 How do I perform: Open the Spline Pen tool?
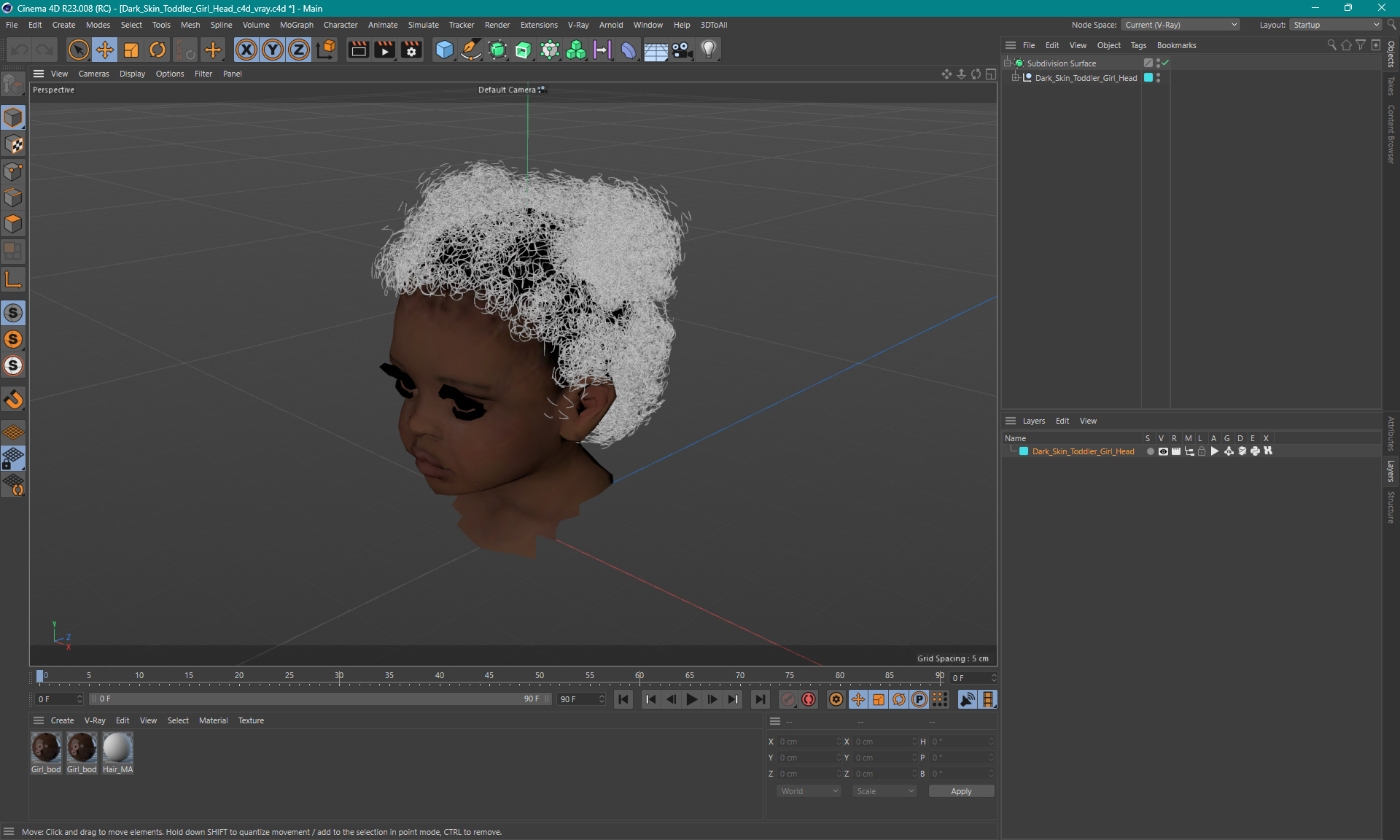pyautogui.click(x=471, y=50)
